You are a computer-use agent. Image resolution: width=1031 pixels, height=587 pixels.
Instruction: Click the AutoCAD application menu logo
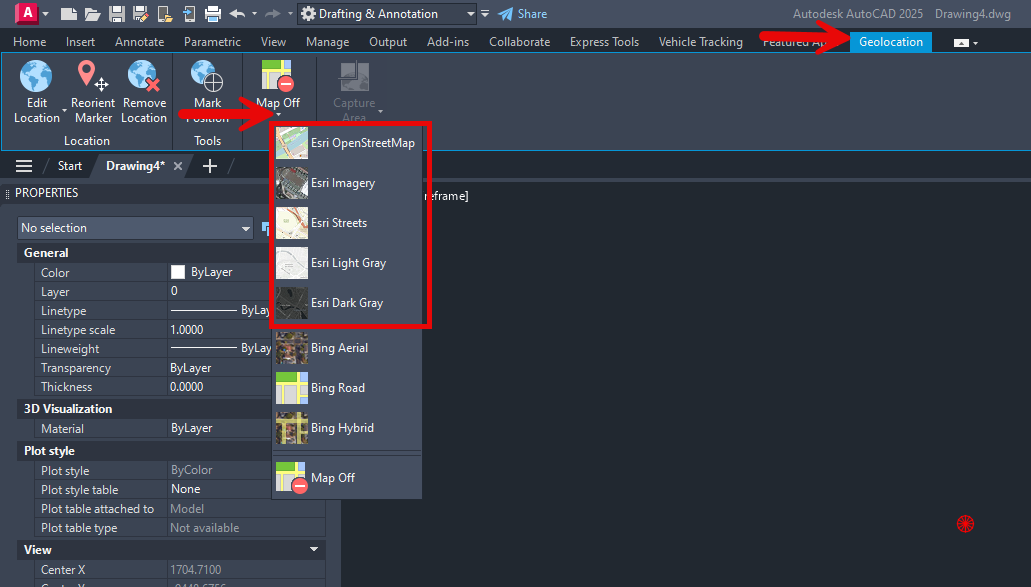[x=26, y=13]
